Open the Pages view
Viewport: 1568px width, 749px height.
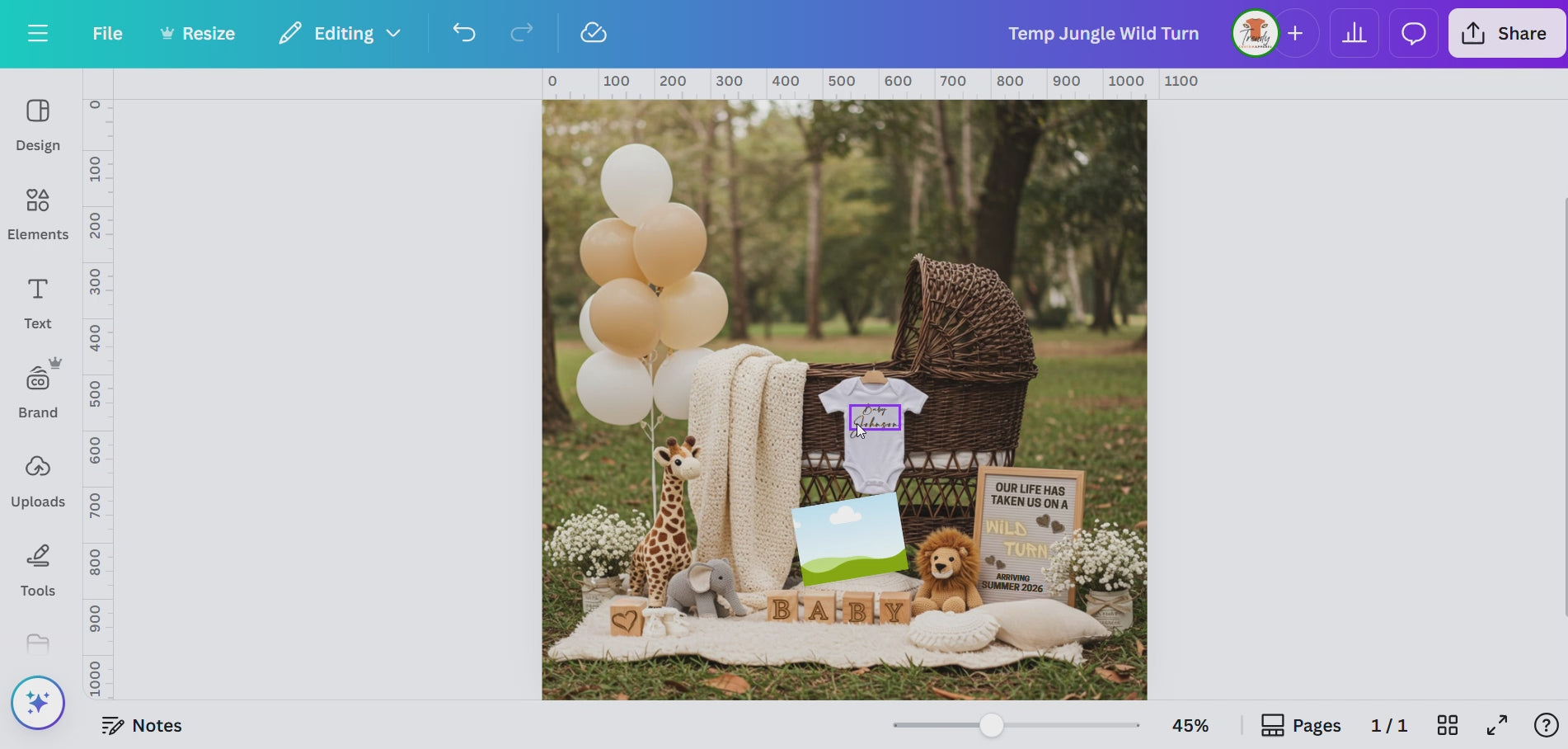[1301, 726]
